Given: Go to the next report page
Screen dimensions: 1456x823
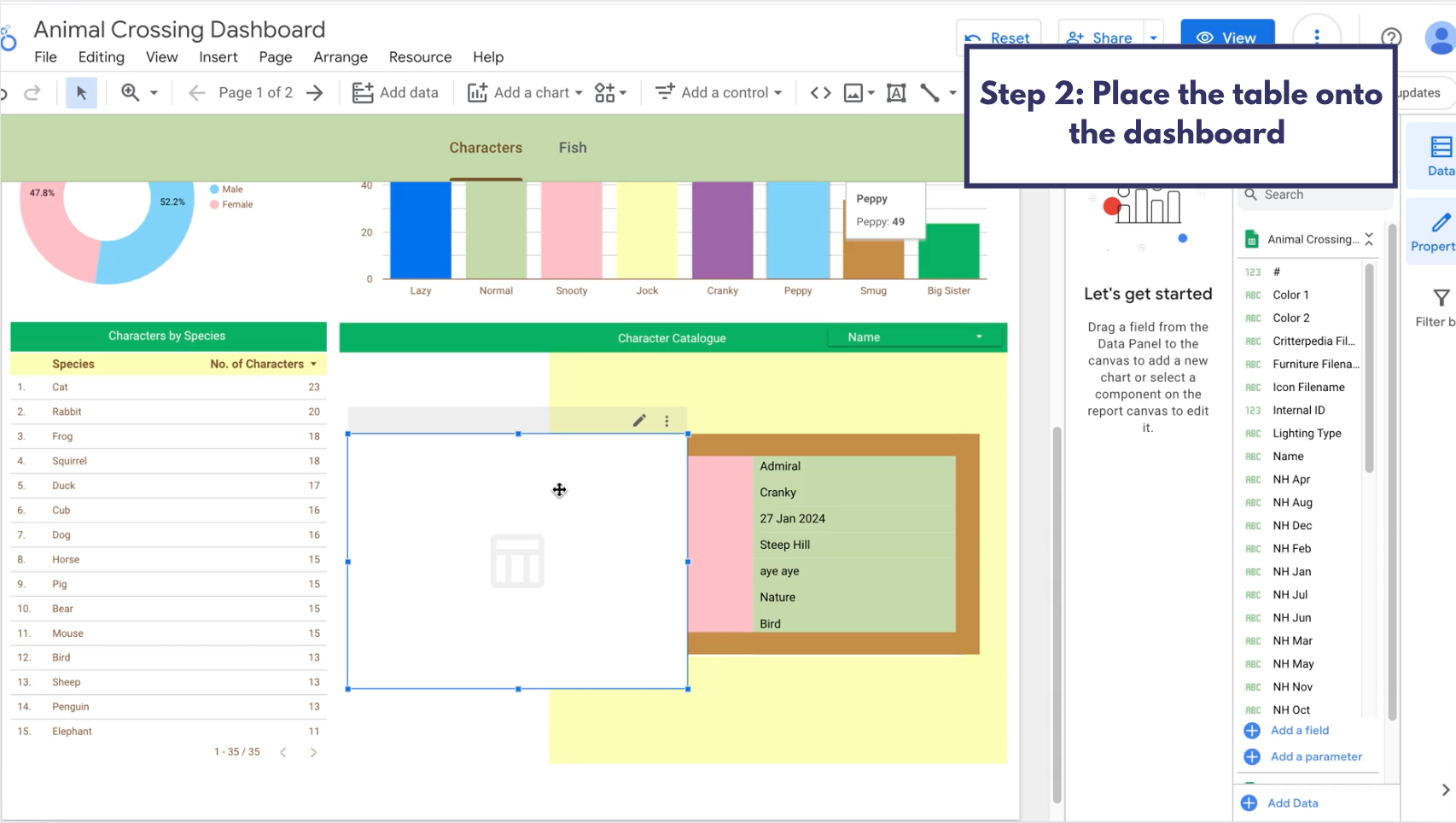Looking at the screenshot, I should [x=315, y=93].
